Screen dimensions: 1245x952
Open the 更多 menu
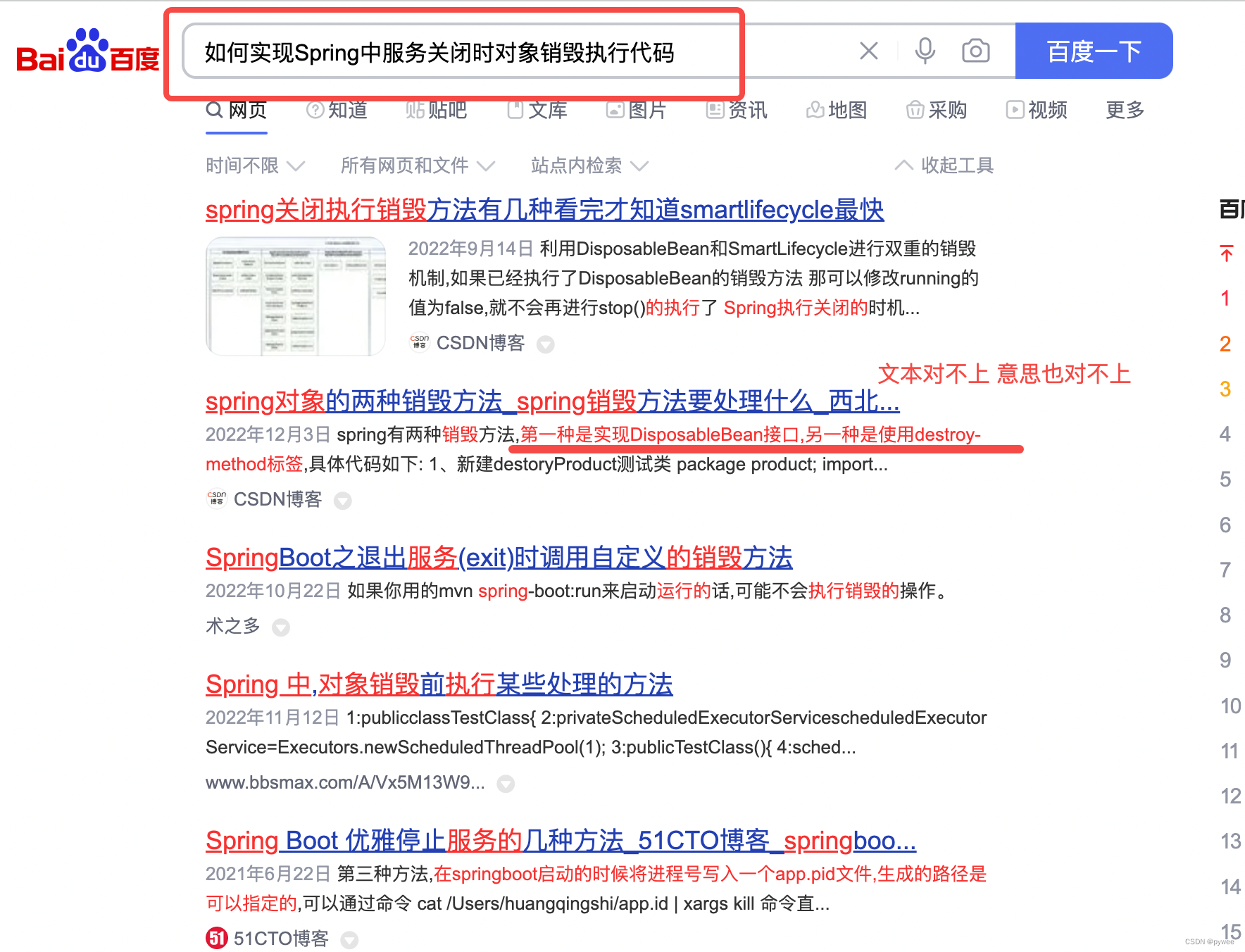coord(1125,110)
